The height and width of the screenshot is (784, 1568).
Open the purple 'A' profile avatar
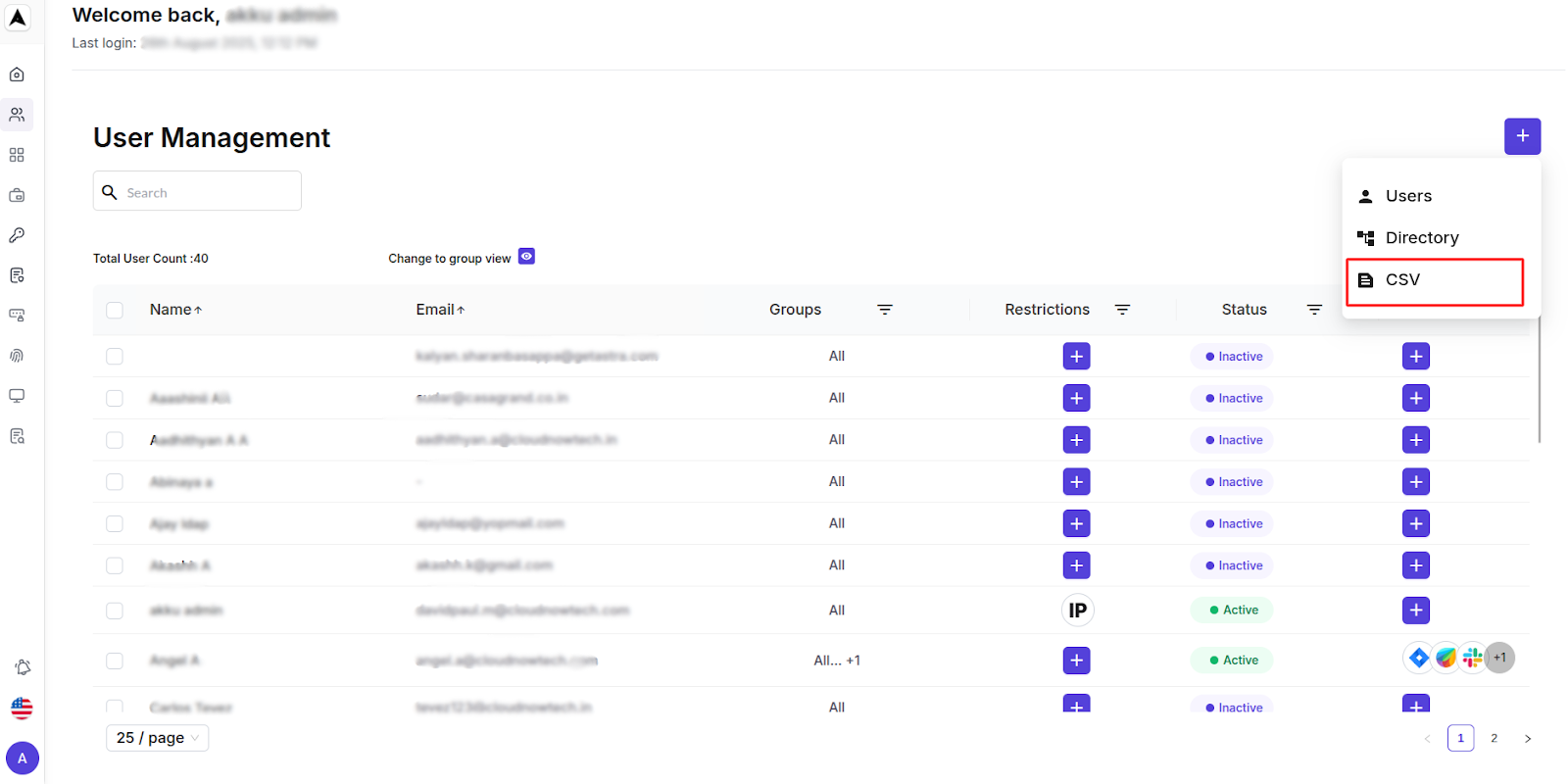pos(23,759)
